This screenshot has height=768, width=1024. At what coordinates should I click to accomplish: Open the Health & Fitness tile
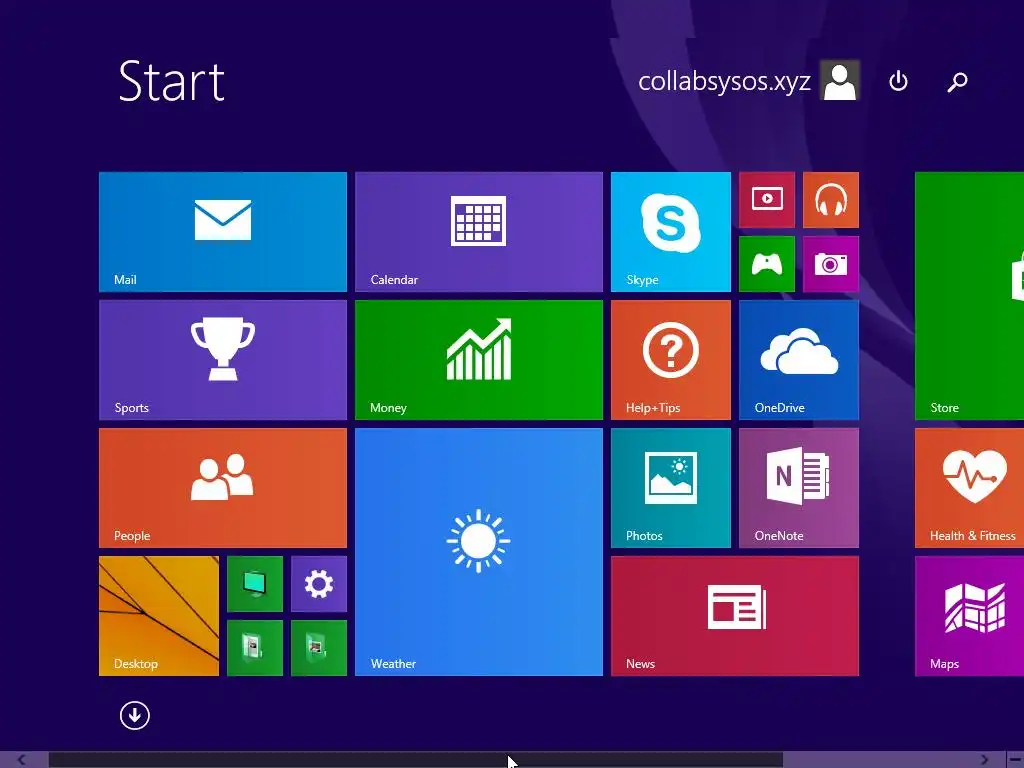(969, 488)
